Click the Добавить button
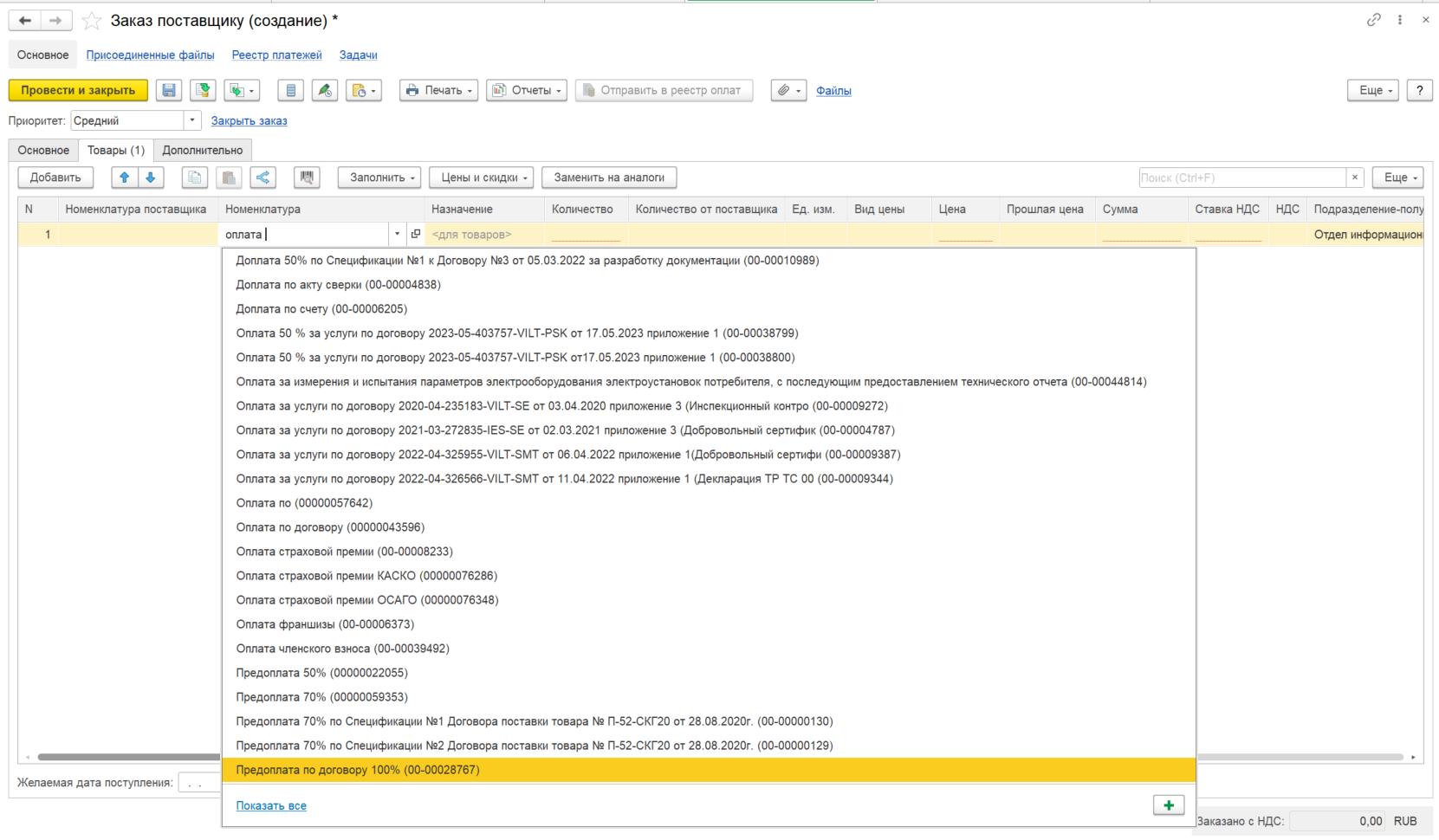The image size is (1439, 840). (x=55, y=178)
